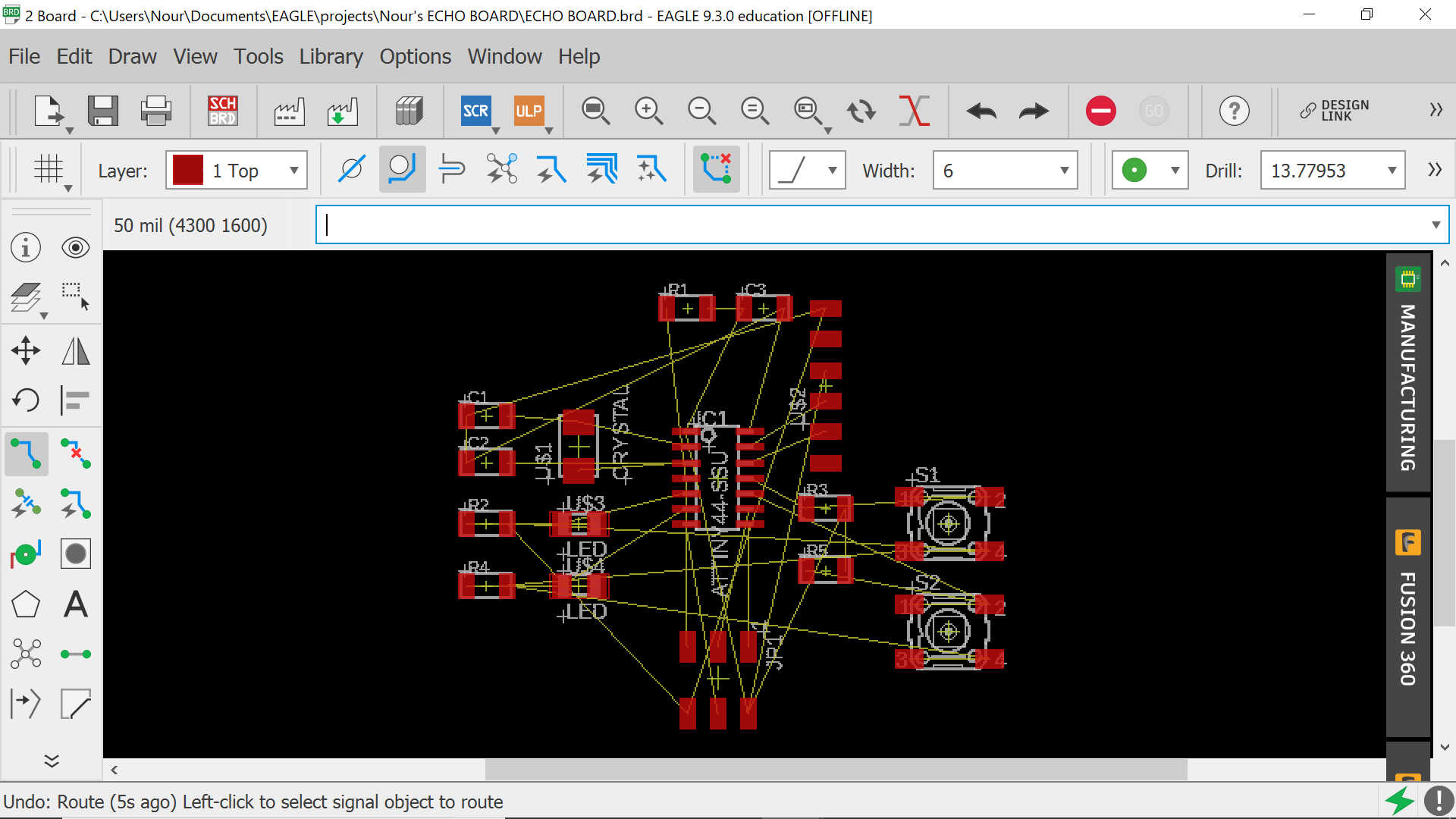Toggle layer visibility eye icon
Image resolution: width=1456 pixels, height=819 pixels.
pyautogui.click(x=75, y=247)
